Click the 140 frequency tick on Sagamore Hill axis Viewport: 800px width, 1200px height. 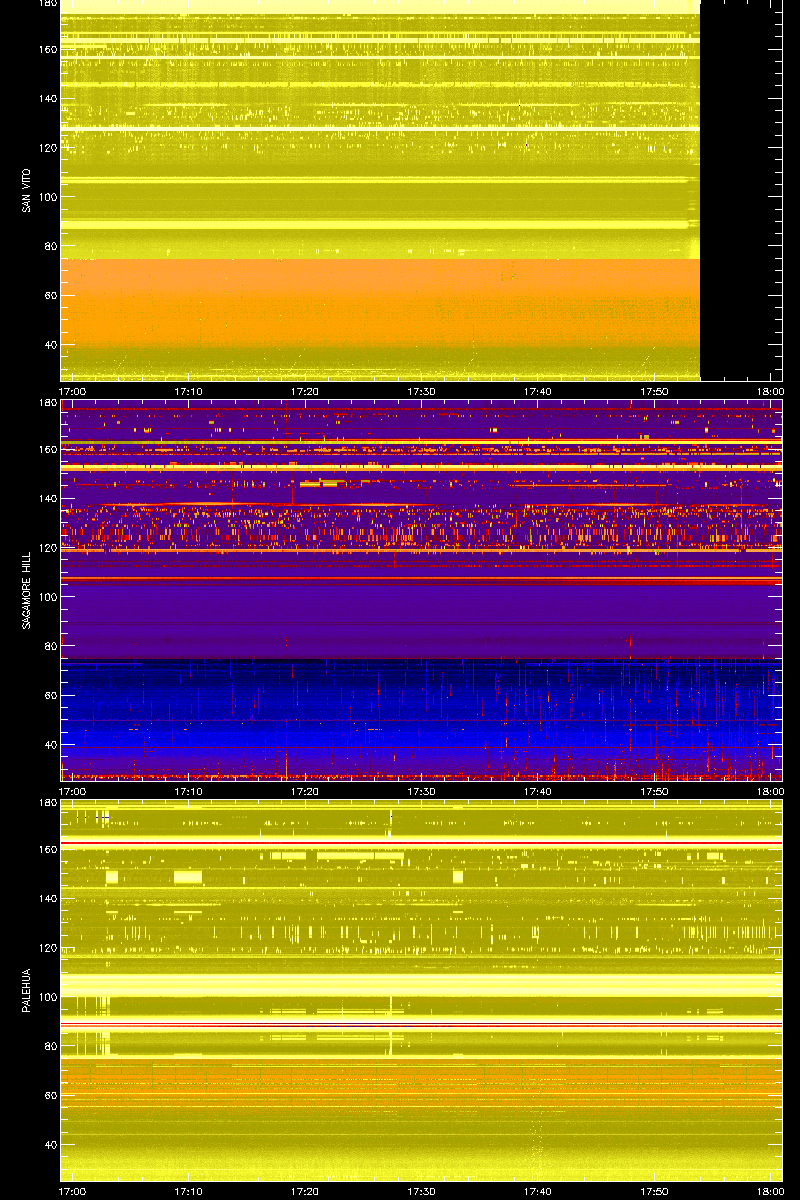[x=47, y=498]
